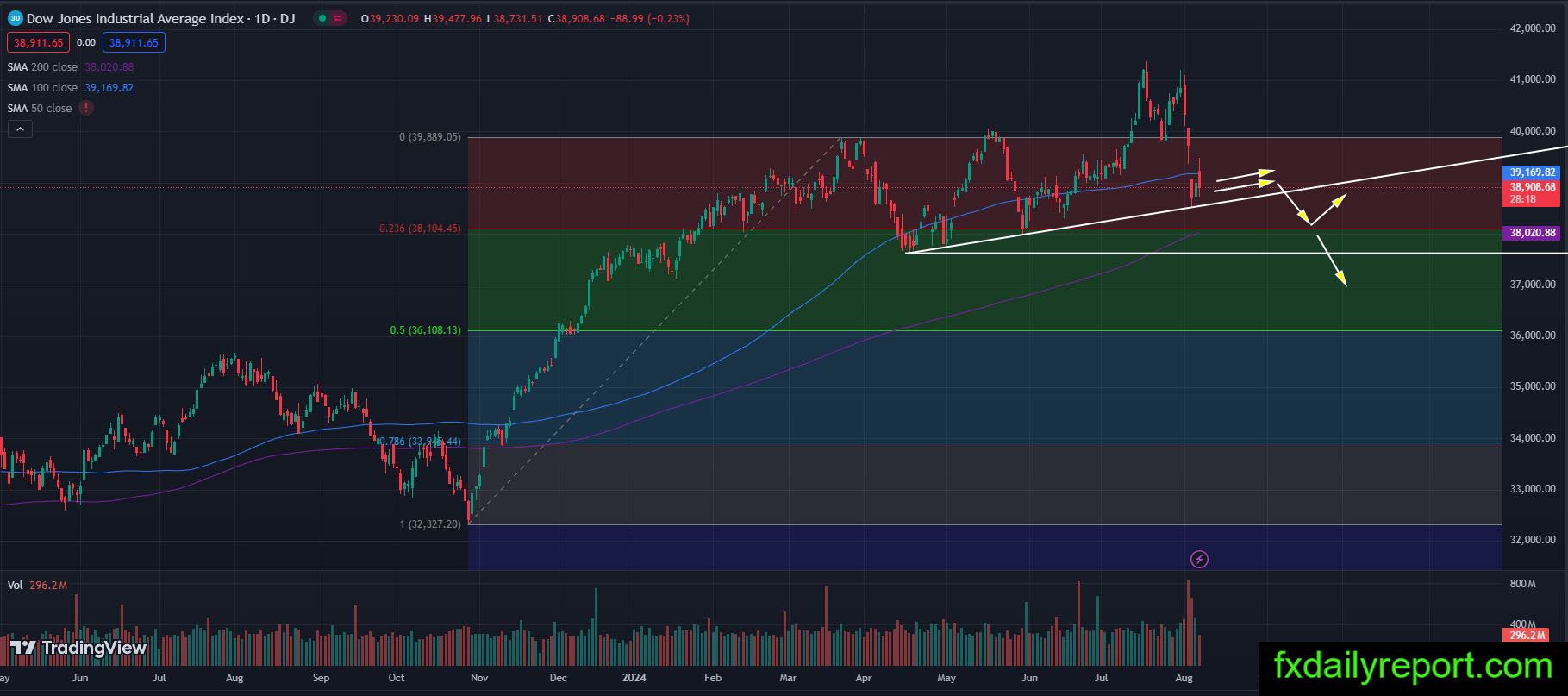Click the Feb label on the time axis
This screenshot has height=696, width=1568.
[713, 678]
